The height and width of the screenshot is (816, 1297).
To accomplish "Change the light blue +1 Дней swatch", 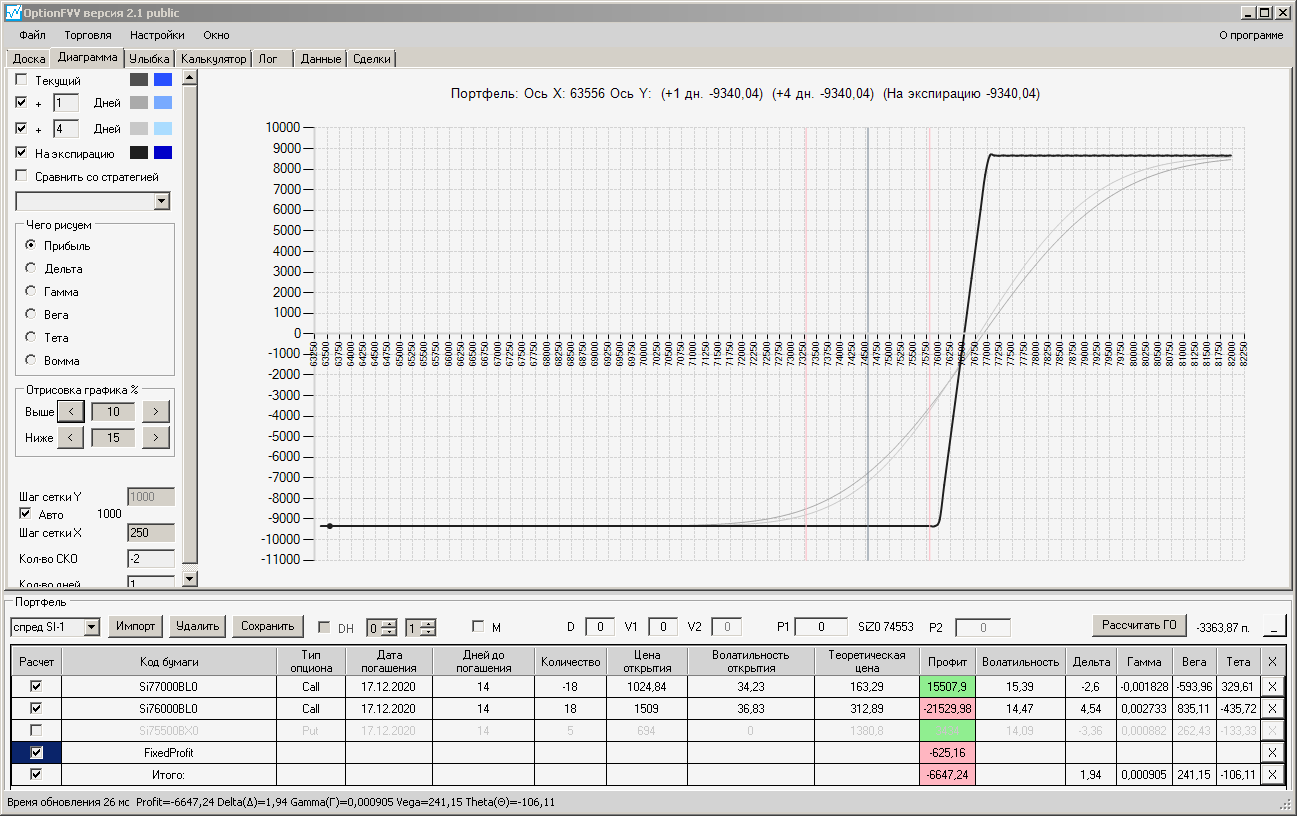I will pyautogui.click(x=163, y=102).
